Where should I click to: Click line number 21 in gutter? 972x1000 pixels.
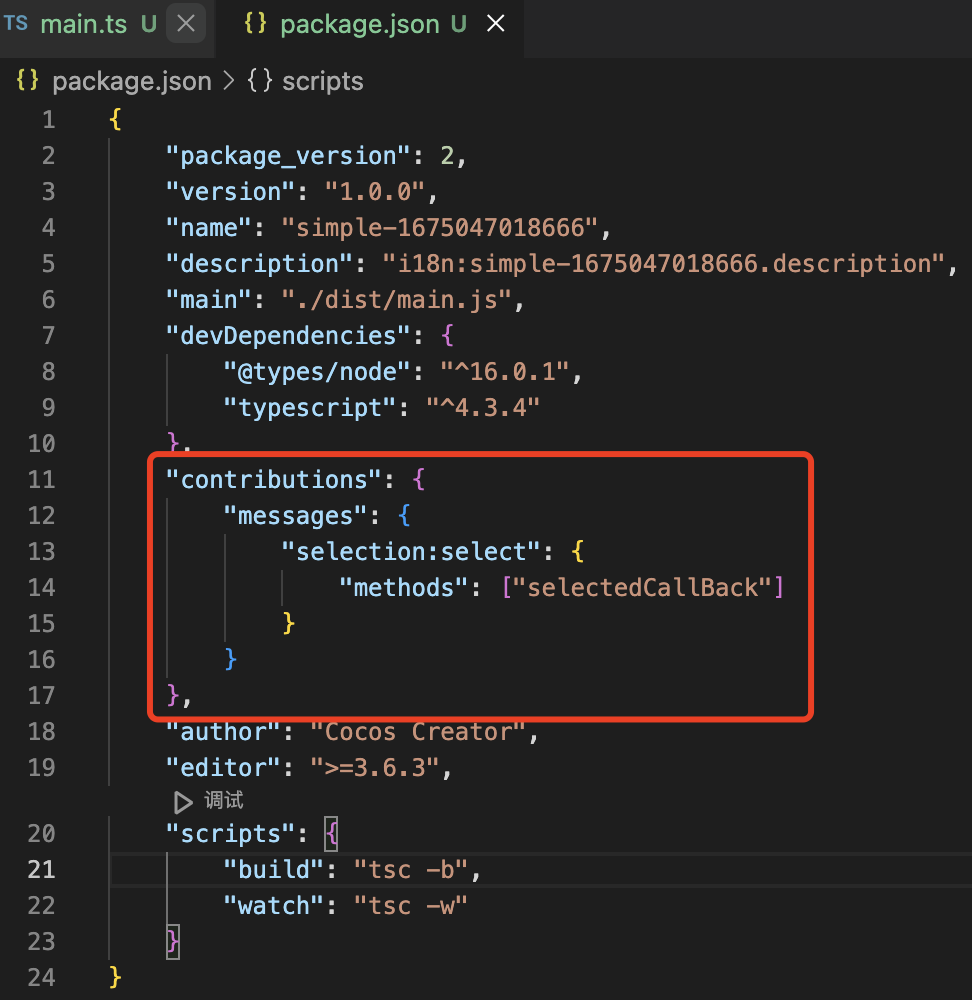(41, 870)
